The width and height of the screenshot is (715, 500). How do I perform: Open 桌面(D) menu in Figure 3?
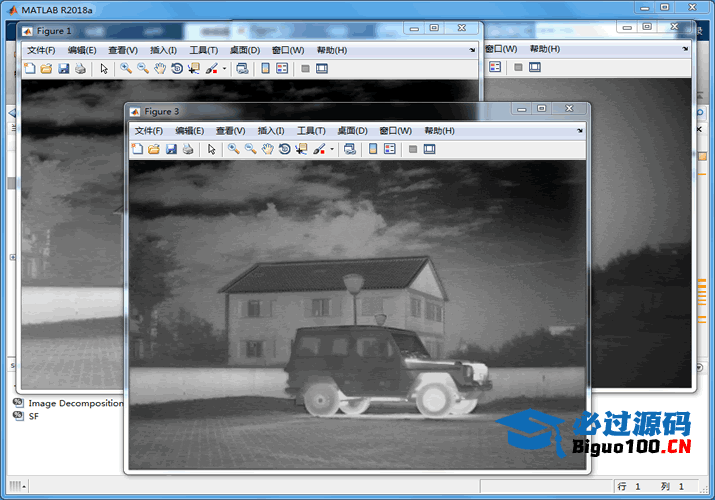coord(352,131)
